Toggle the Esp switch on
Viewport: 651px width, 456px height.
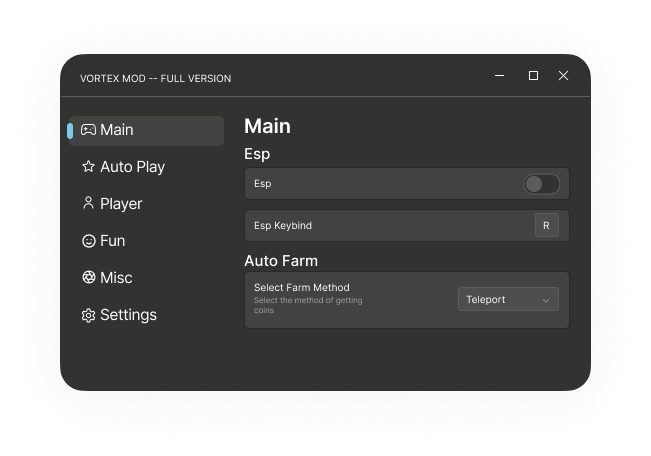[x=541, y=184]
